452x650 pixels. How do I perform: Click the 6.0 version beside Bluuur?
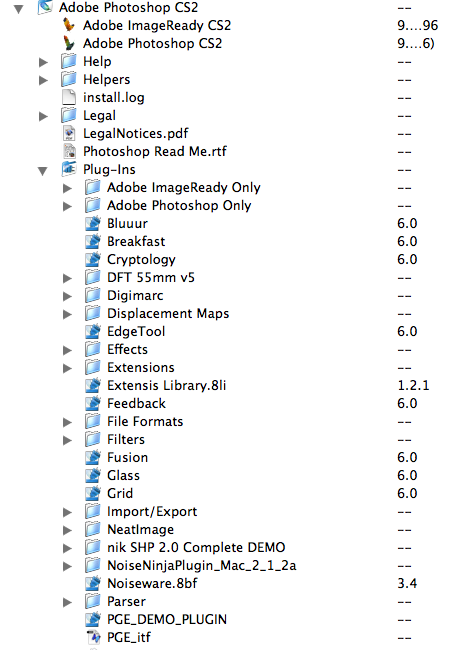(x=407, y=223)
